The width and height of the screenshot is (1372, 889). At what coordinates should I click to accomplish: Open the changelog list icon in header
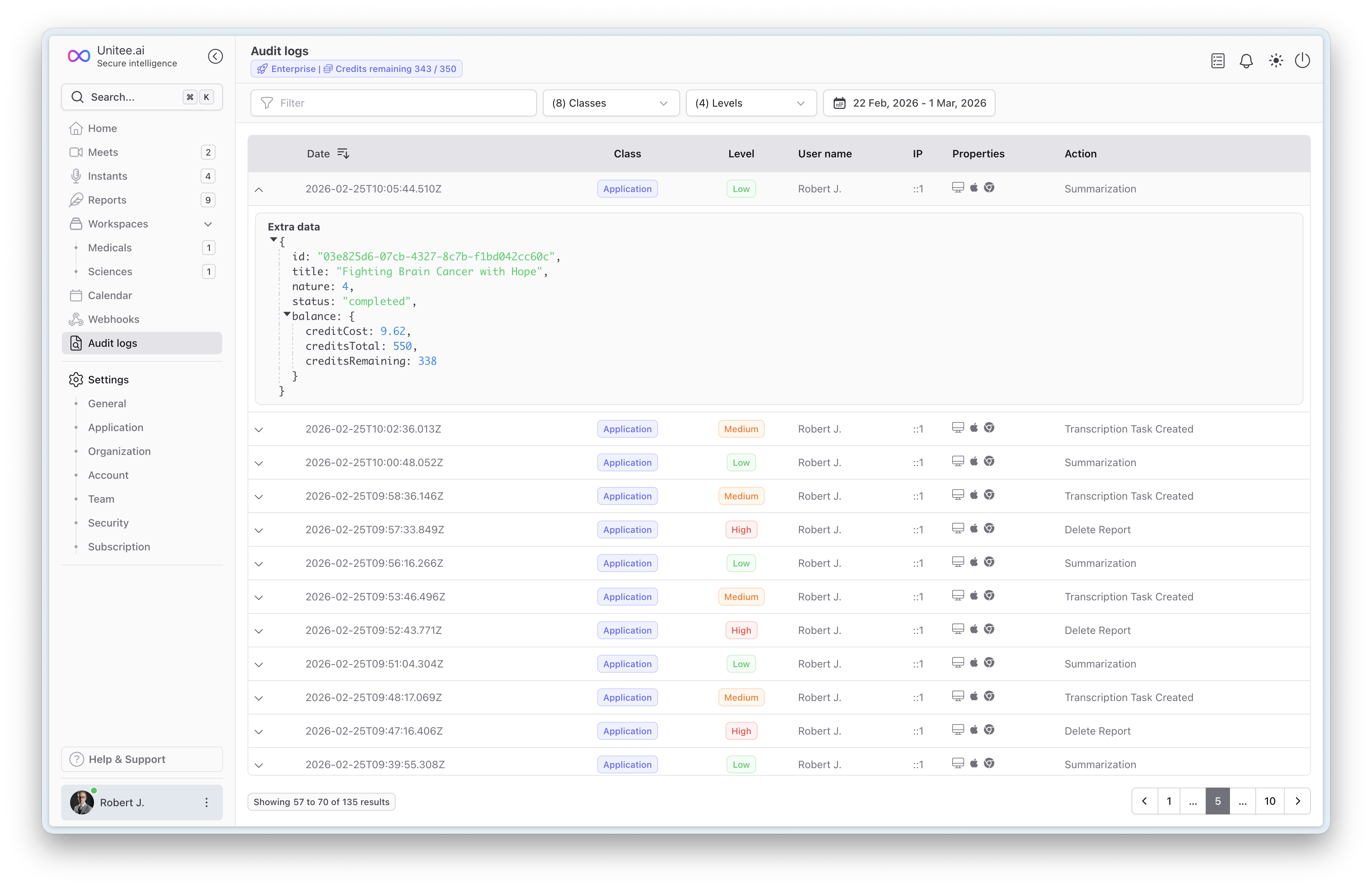(x=1218, y=60)
